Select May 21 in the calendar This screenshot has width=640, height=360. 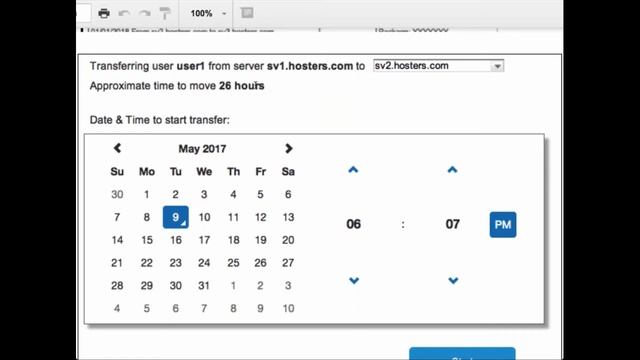click(117, 263)
